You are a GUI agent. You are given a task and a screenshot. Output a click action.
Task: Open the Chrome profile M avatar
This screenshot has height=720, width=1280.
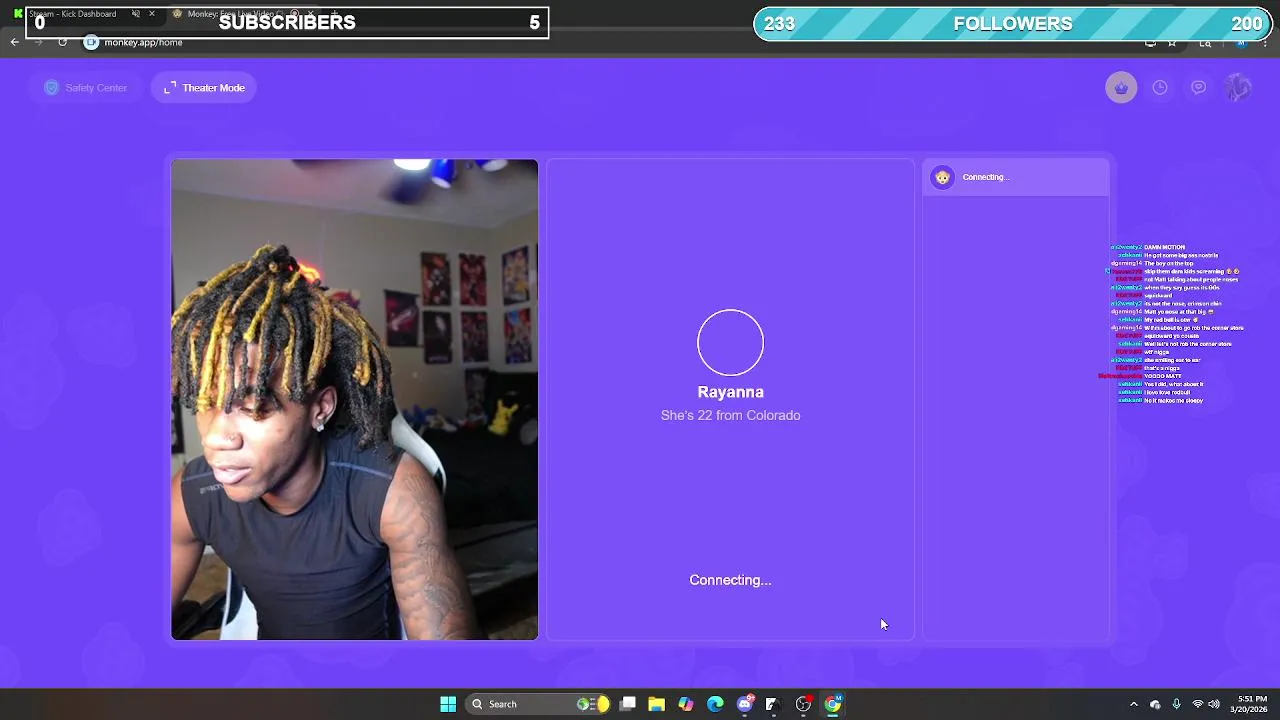(x=1241, y=42)
